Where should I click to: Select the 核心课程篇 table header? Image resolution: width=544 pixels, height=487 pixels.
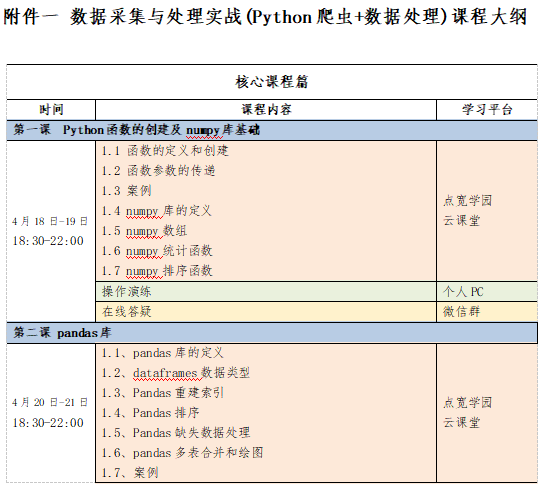(x=272, y=82)
